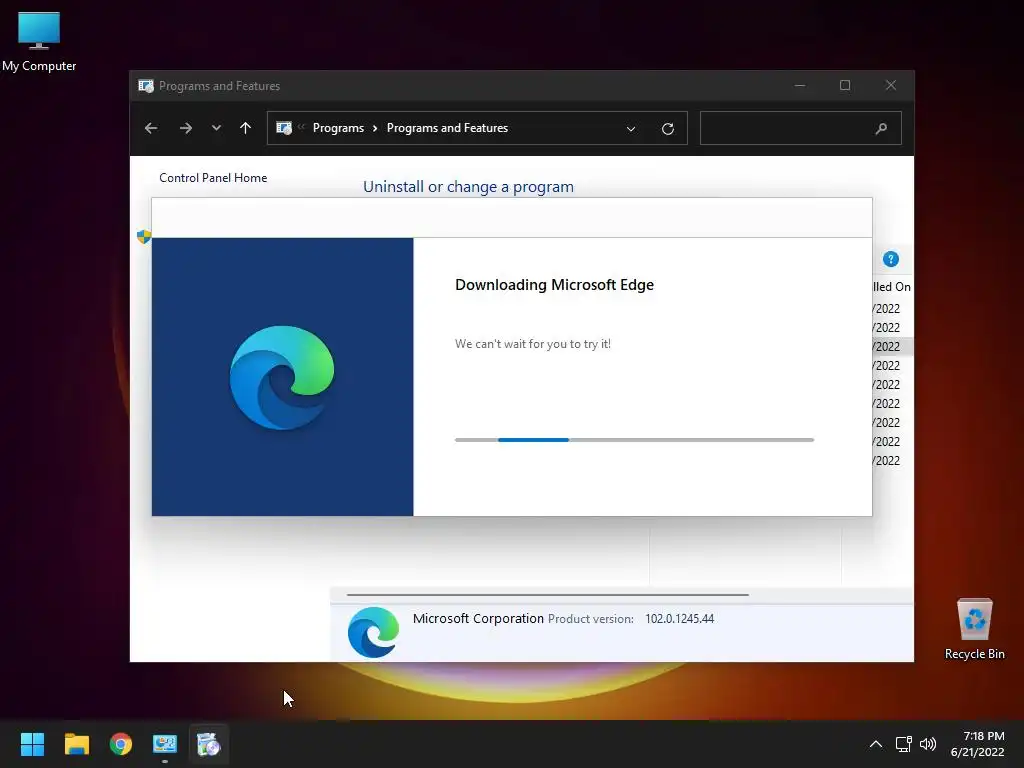Maximize the Programs and Features window
Screen dimensions: 1024x768
click(845, 86)
